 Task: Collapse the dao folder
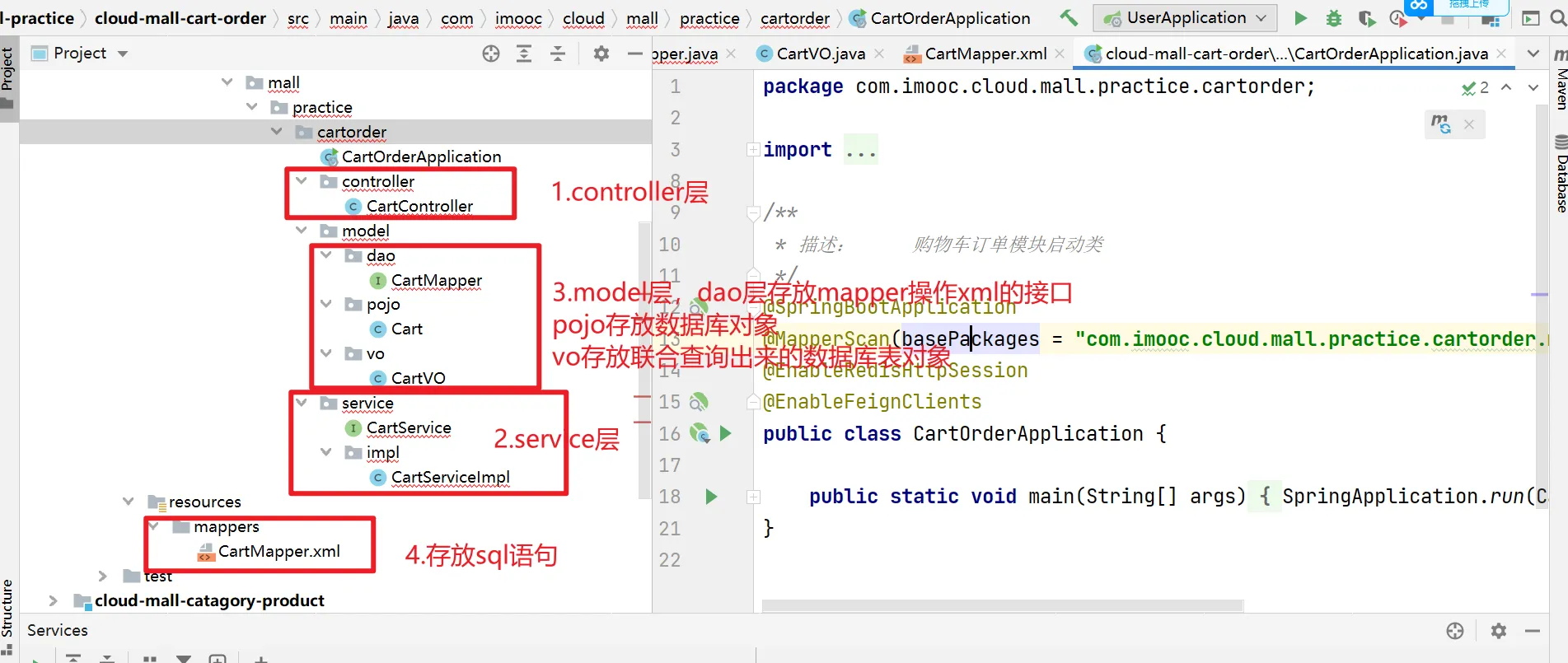(326, 255)
